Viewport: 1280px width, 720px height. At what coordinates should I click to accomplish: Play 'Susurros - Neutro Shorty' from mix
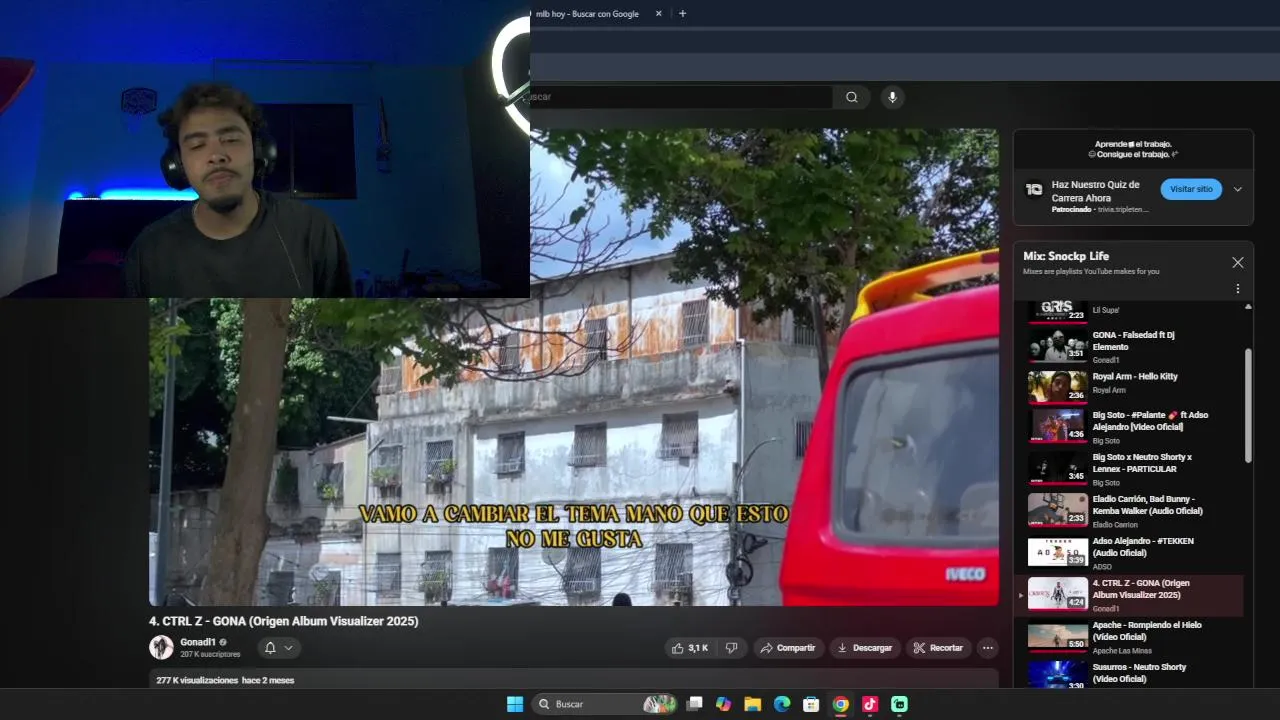(1130, 673)
